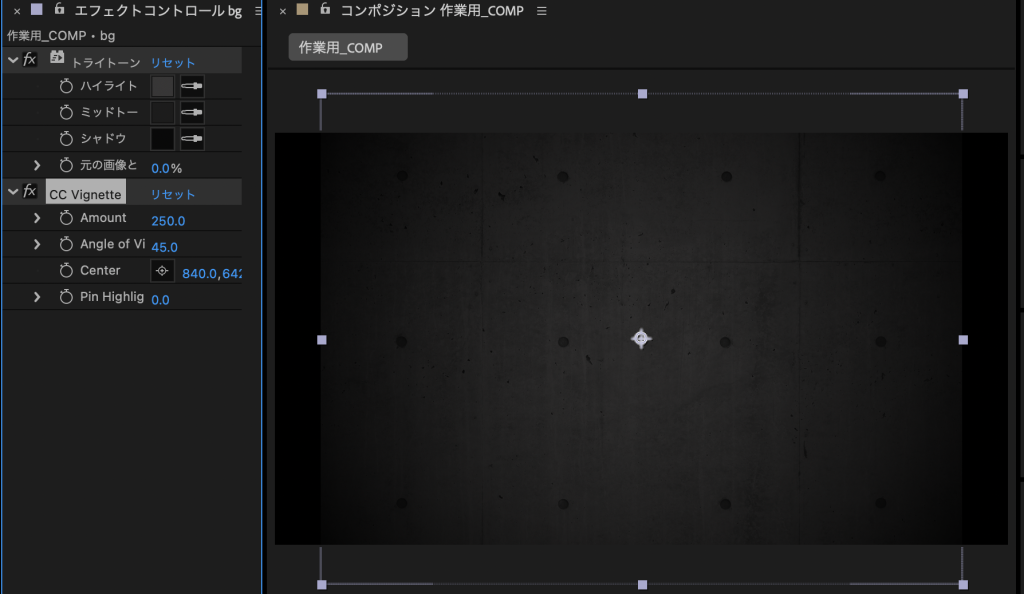This screenshot has height=594, width=1024.
Task: Reset the トライトーン effect
Action: pyautogui.click(x=173, y=63)
